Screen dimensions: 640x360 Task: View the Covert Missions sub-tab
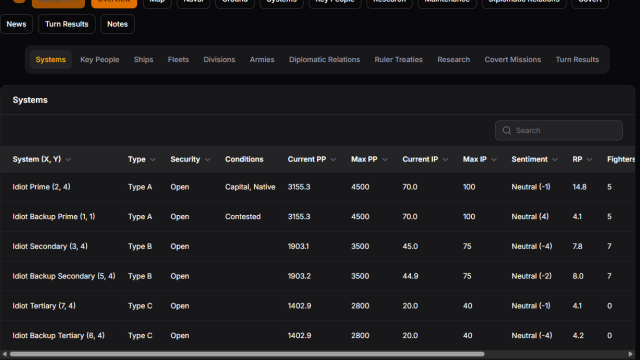tap(513, 60)
